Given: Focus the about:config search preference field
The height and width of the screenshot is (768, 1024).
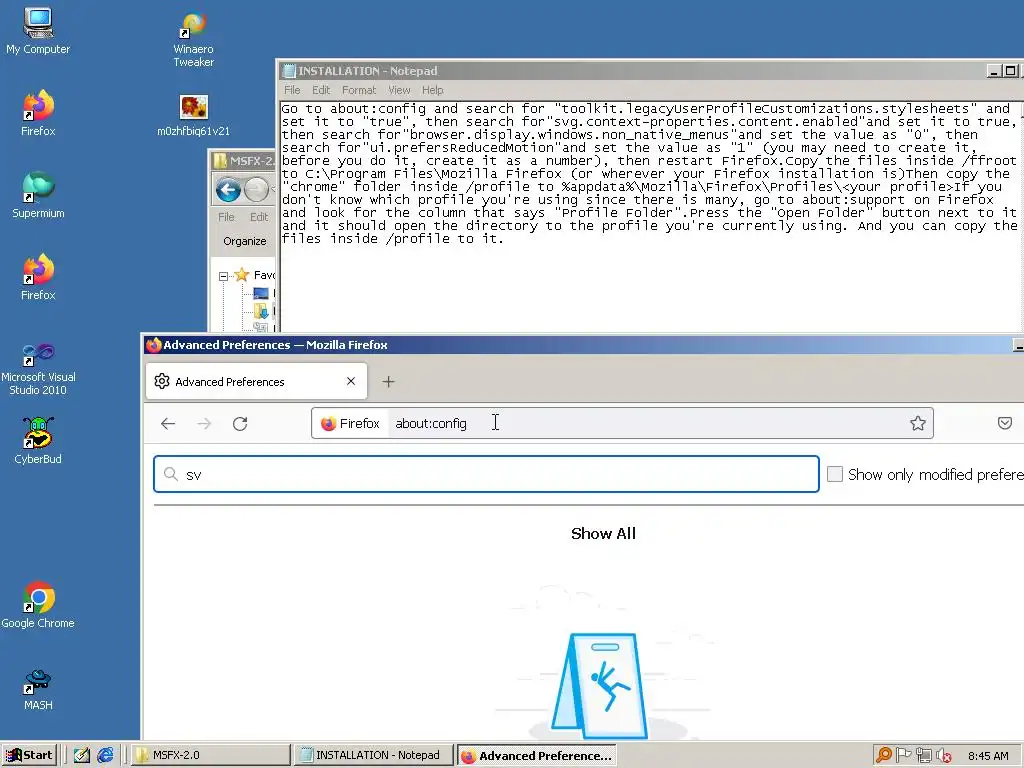Looking at the screenshot, I should tap(486, 474).
